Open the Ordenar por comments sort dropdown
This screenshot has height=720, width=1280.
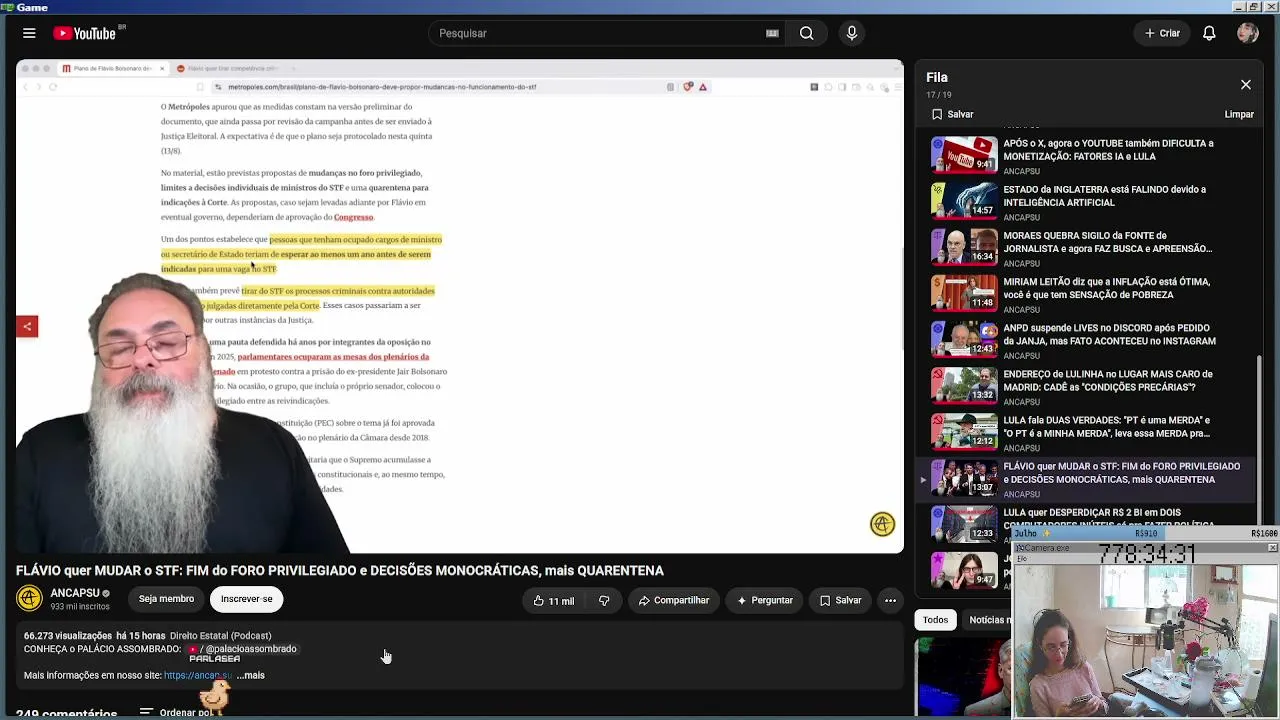(177, 712)
